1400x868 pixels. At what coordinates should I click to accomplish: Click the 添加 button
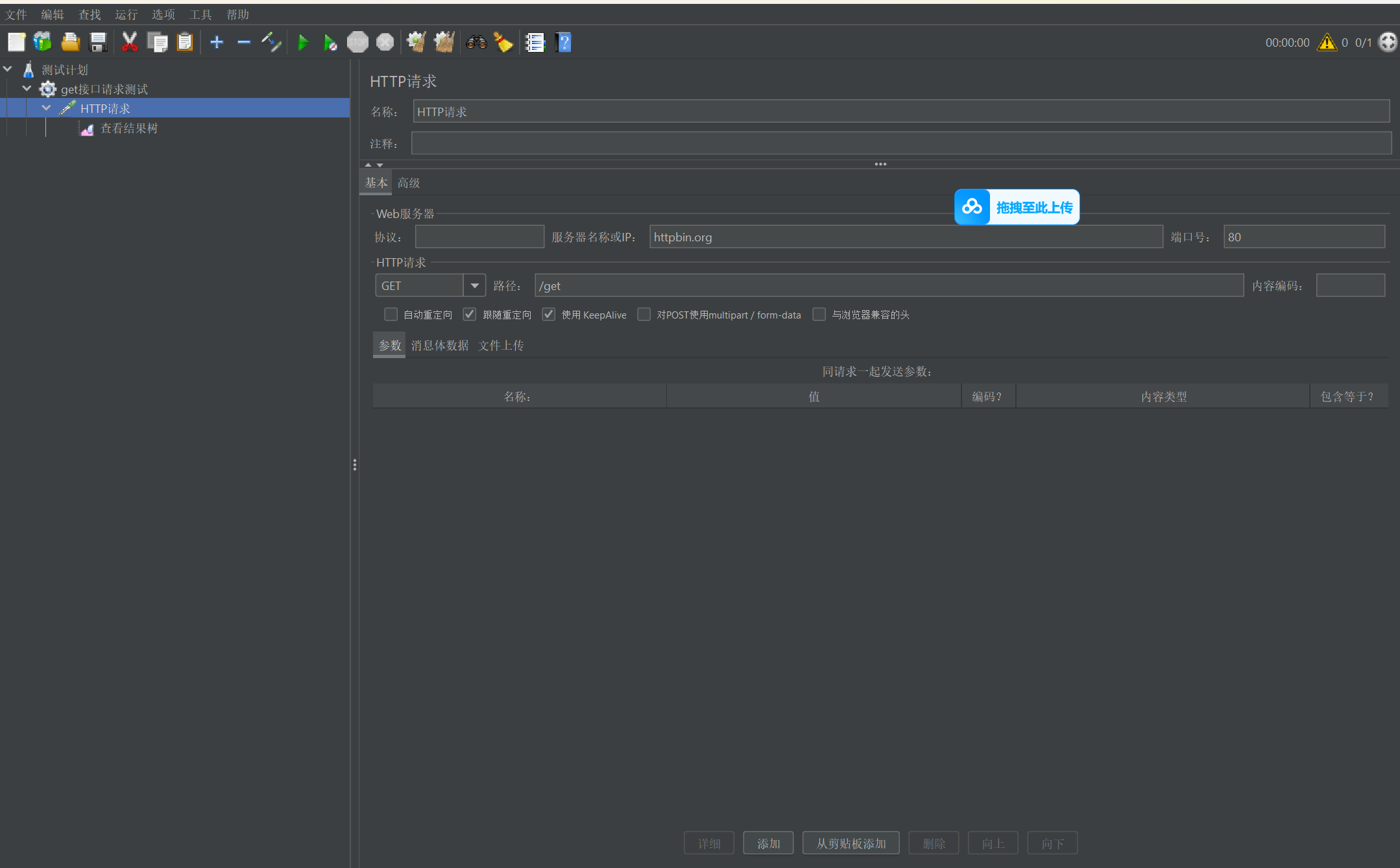[768, 843]
